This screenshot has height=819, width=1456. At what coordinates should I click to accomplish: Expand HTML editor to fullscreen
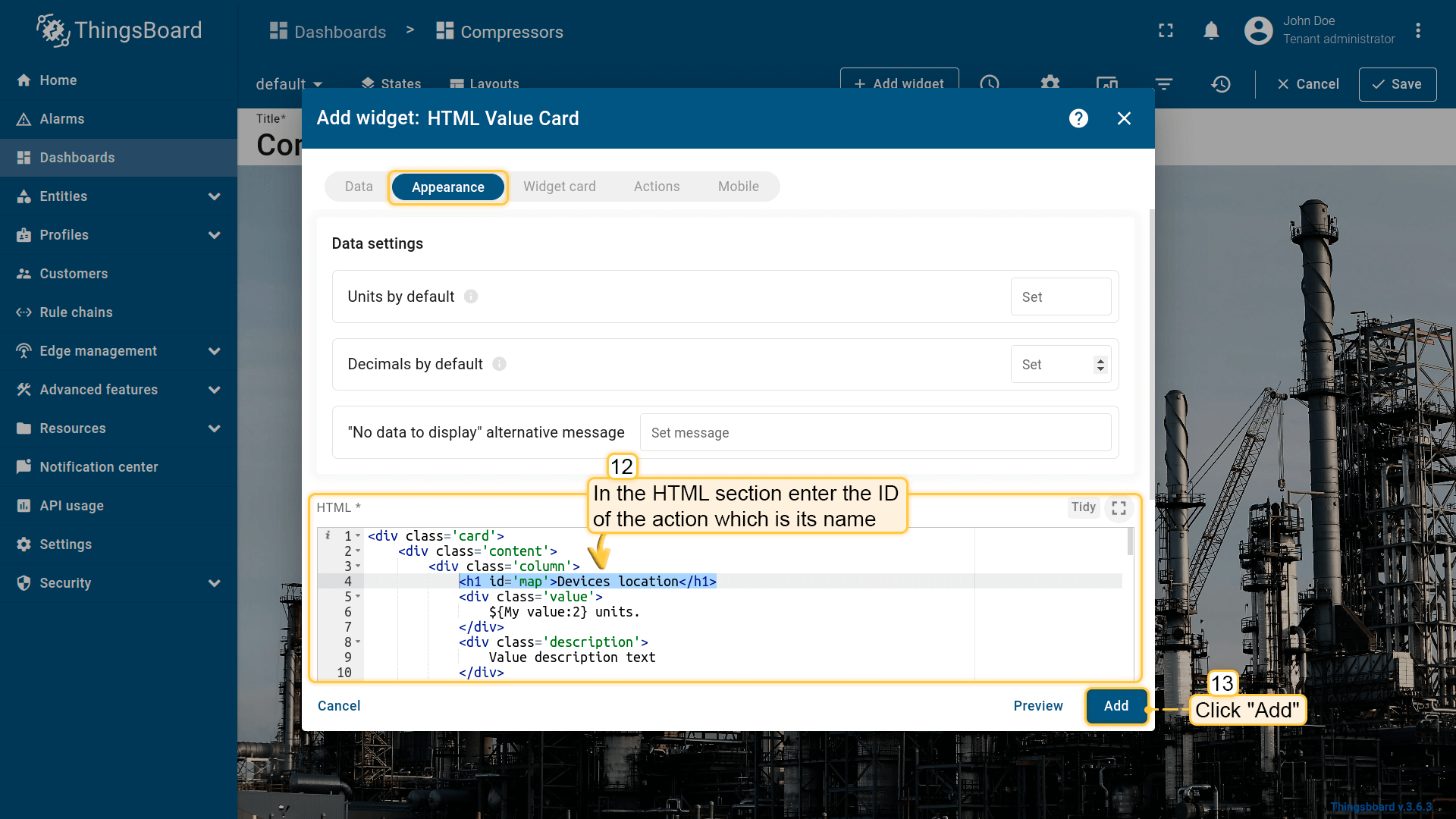pyautogui.click(x=1119, y=508)
